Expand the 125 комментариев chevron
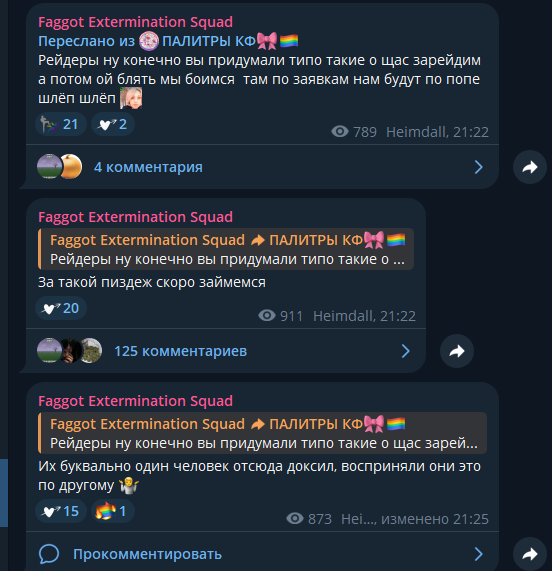552x571 pixels. coord(406,351)
